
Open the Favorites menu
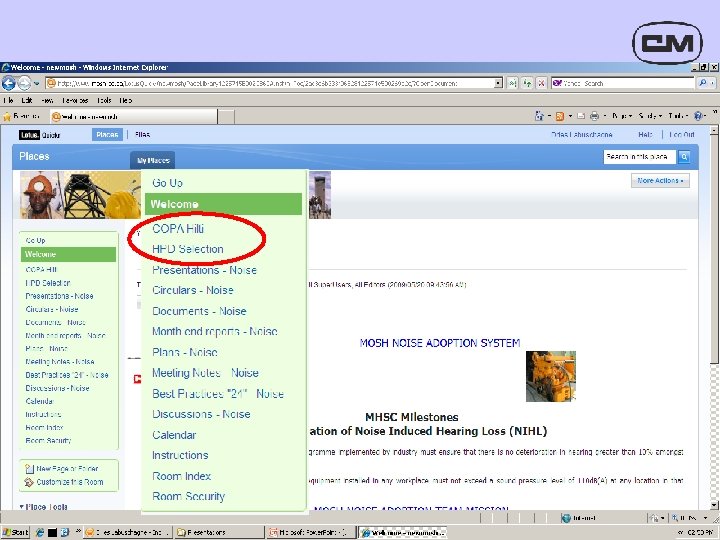[75, 100]
